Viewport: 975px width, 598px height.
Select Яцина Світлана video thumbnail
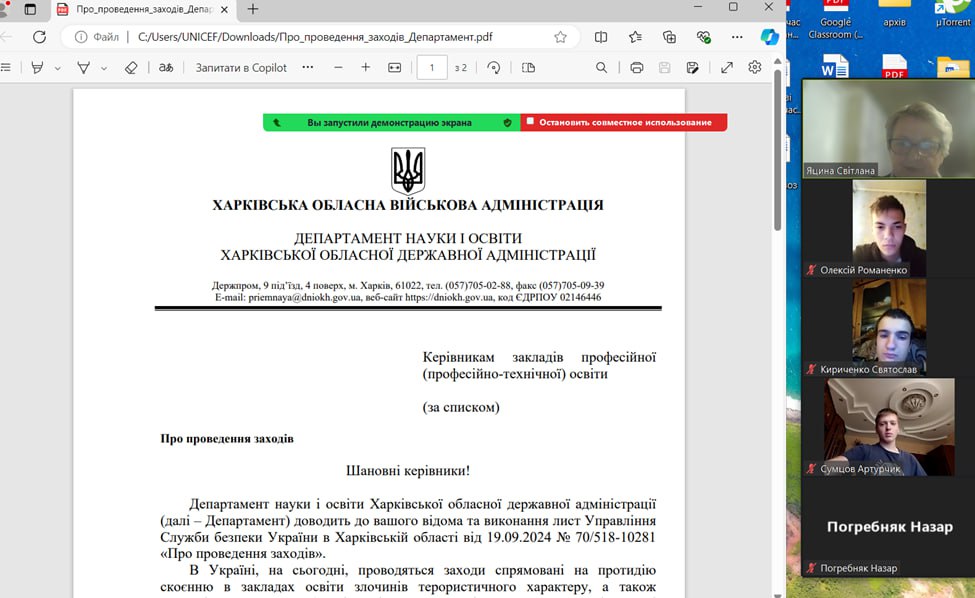click(x=889, y=129)
